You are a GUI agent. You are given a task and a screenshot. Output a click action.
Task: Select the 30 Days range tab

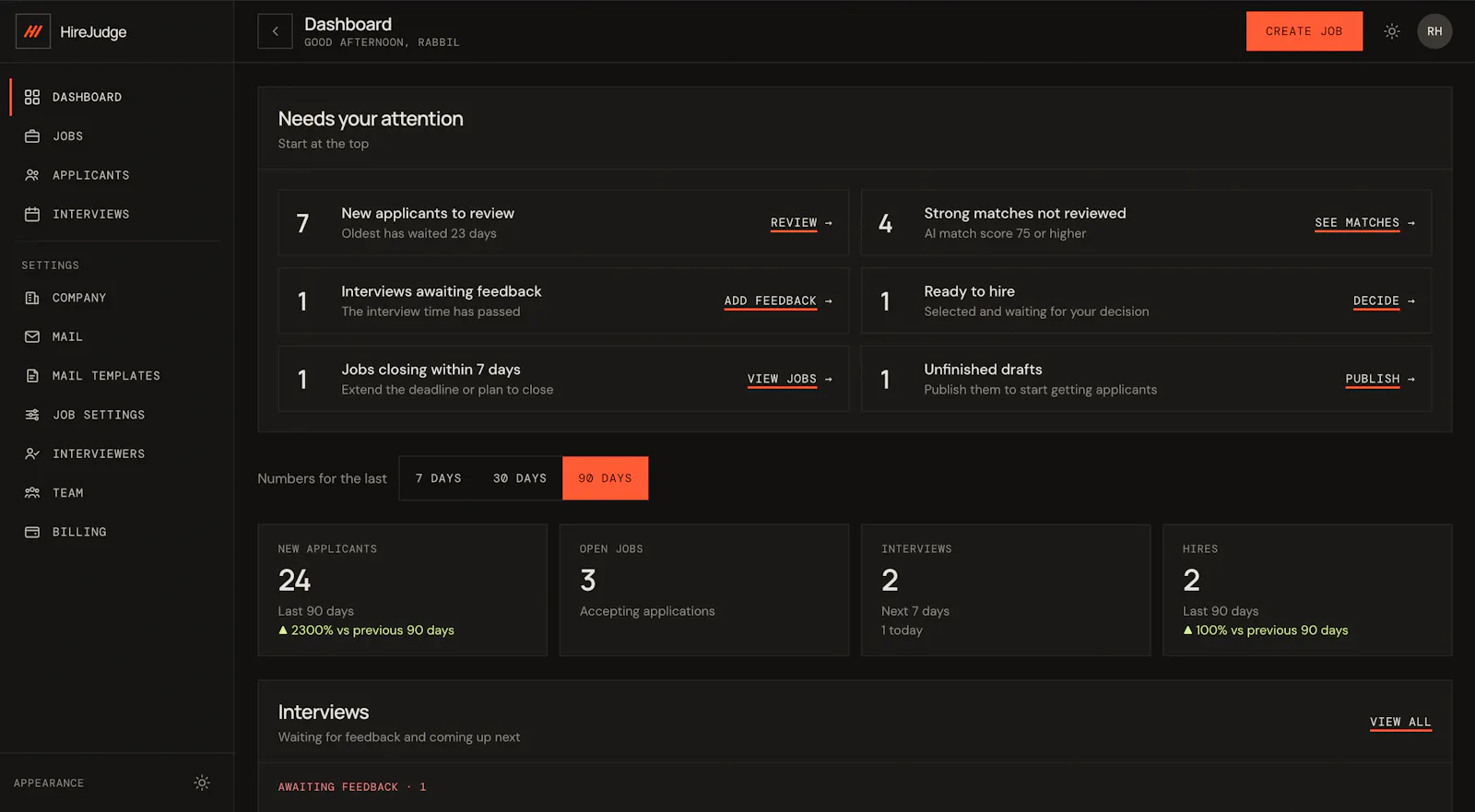520,478
